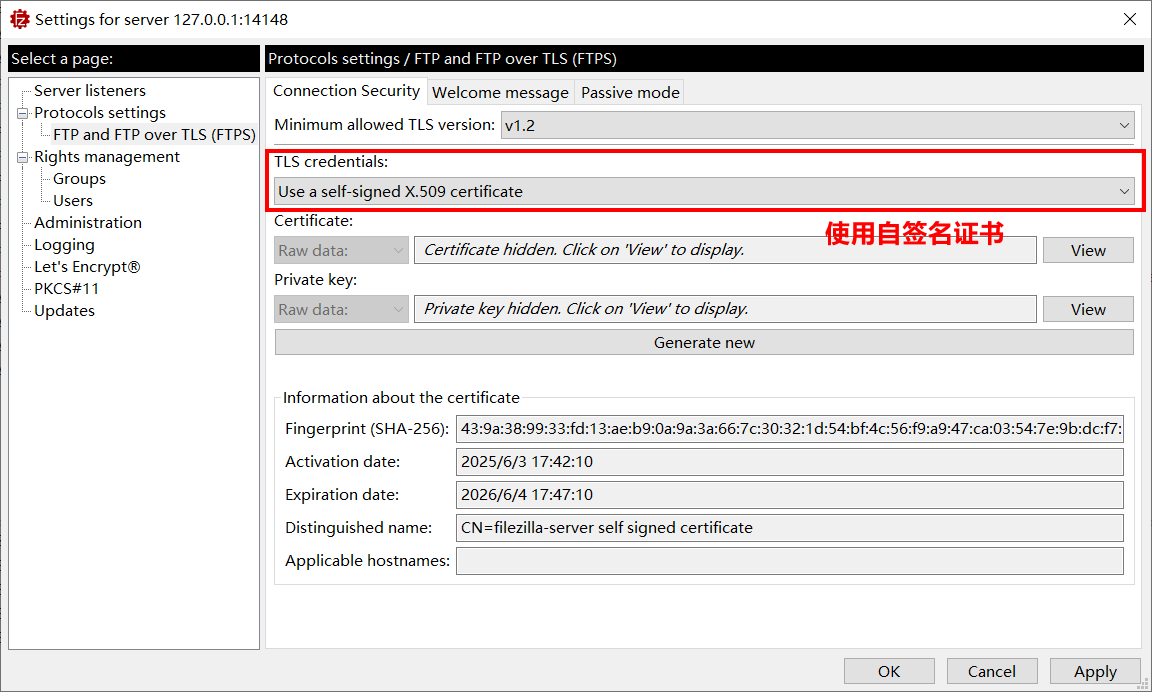Viewport: 1152px width, 692px height.
Task: Switch to the Passive mode tab
Action: (x=630, y=93)
